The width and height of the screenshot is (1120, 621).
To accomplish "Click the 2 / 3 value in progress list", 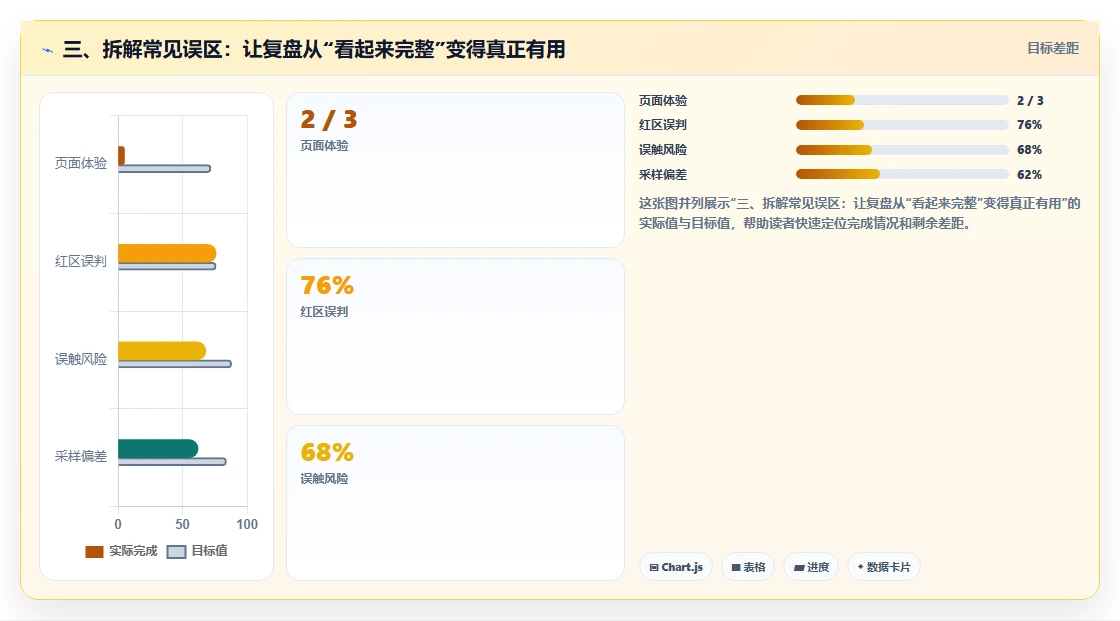I will (1030, 101).
